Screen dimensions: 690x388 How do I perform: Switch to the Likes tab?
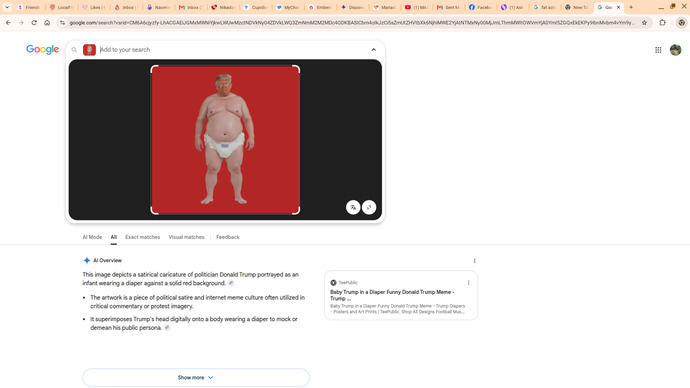(x=94, y=7)
